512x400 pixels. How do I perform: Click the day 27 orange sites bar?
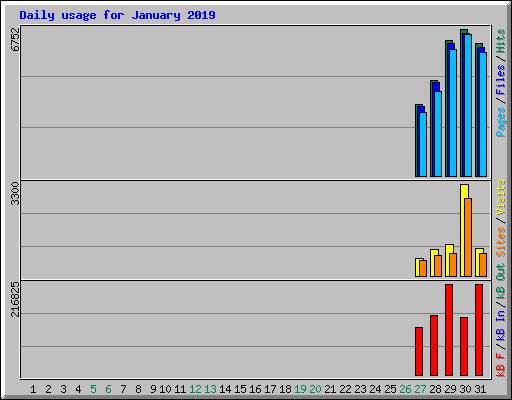[x=423, y=268]
